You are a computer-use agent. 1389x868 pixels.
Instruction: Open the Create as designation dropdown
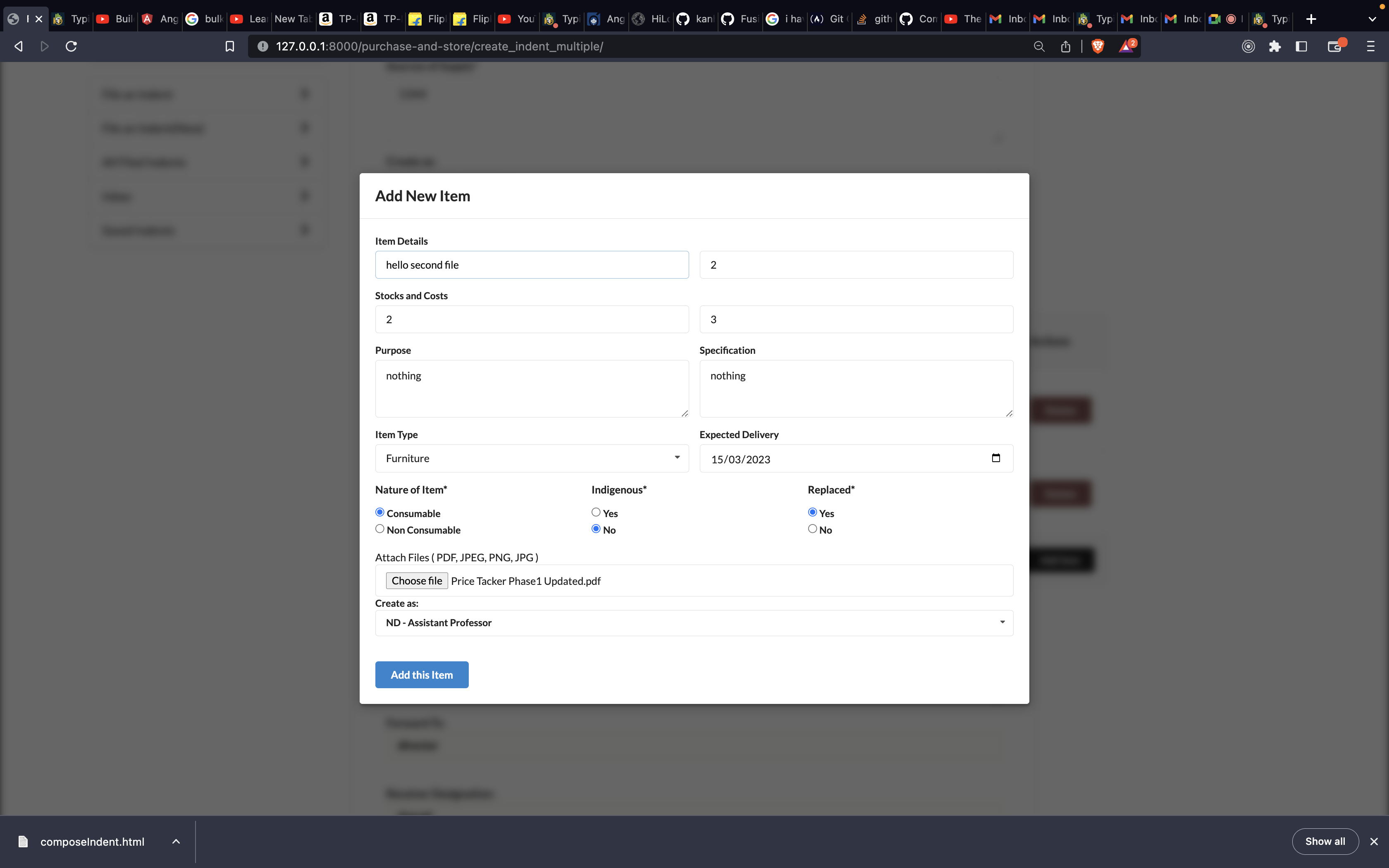[x=693, y=623]
